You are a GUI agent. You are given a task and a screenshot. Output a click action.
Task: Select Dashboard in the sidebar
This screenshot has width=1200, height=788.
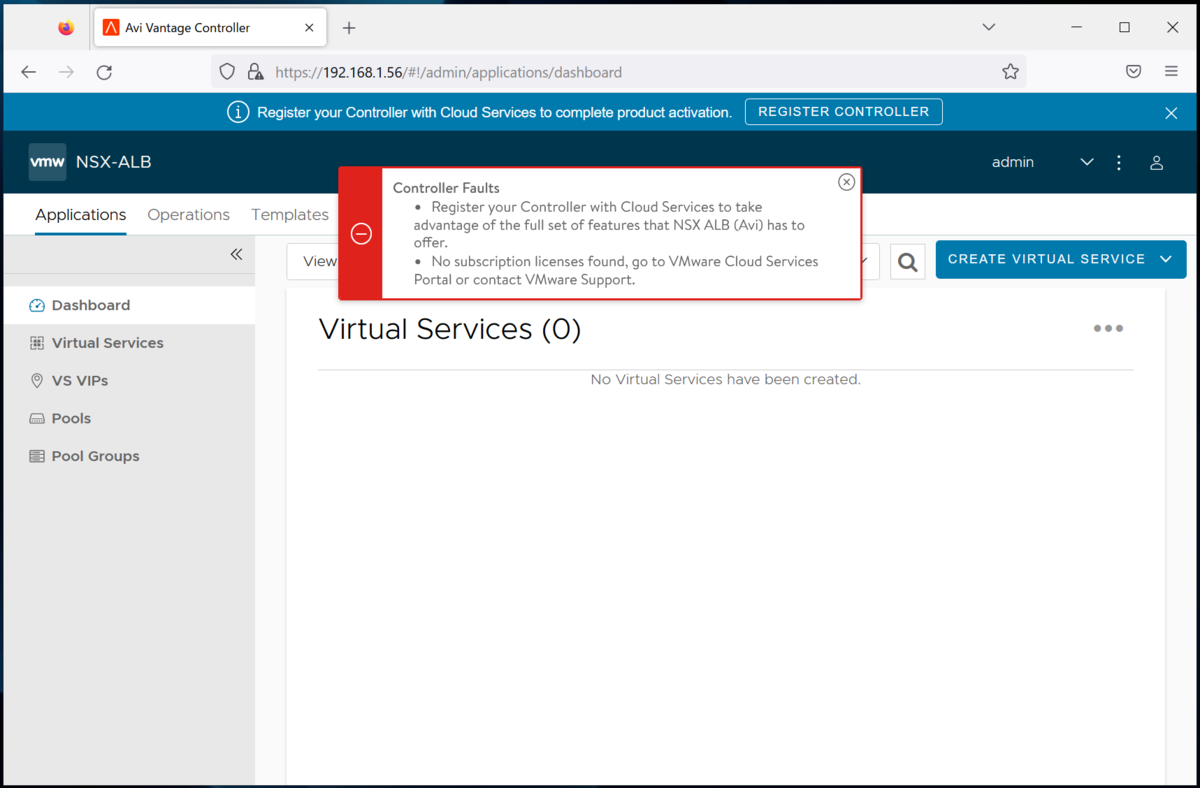point(129,305)
